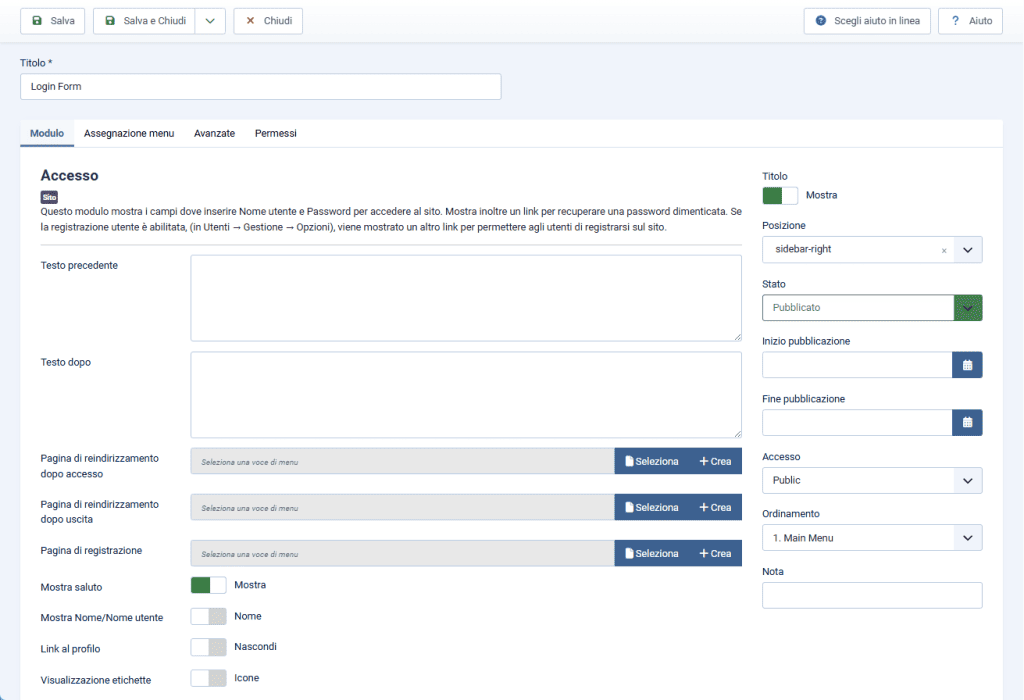Screen dimensions: 1024x700
Task: Open the Accesso Public dropdown
Action: pos(871,480)
